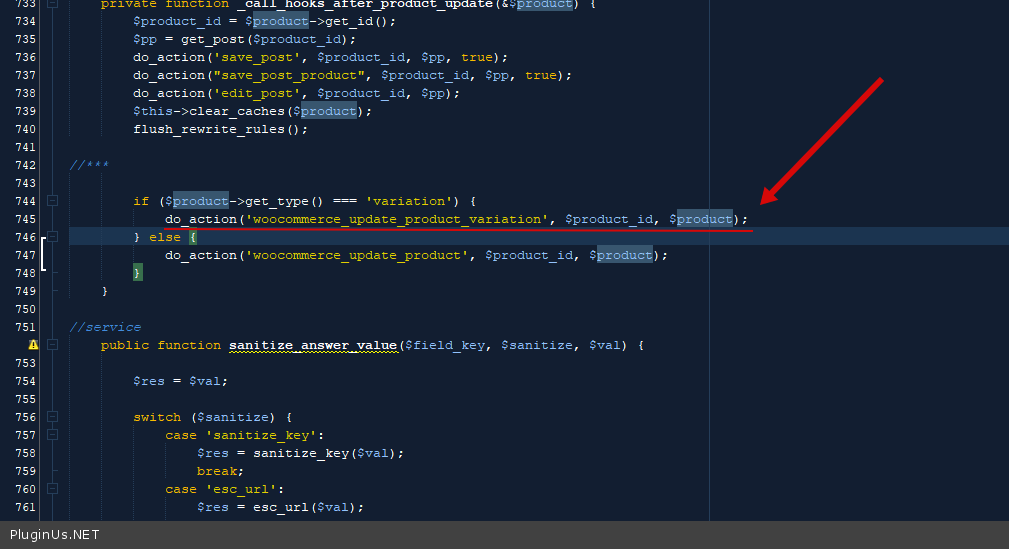
Task: Click the warning icon on line 752
Action: [x=33, y=345]
